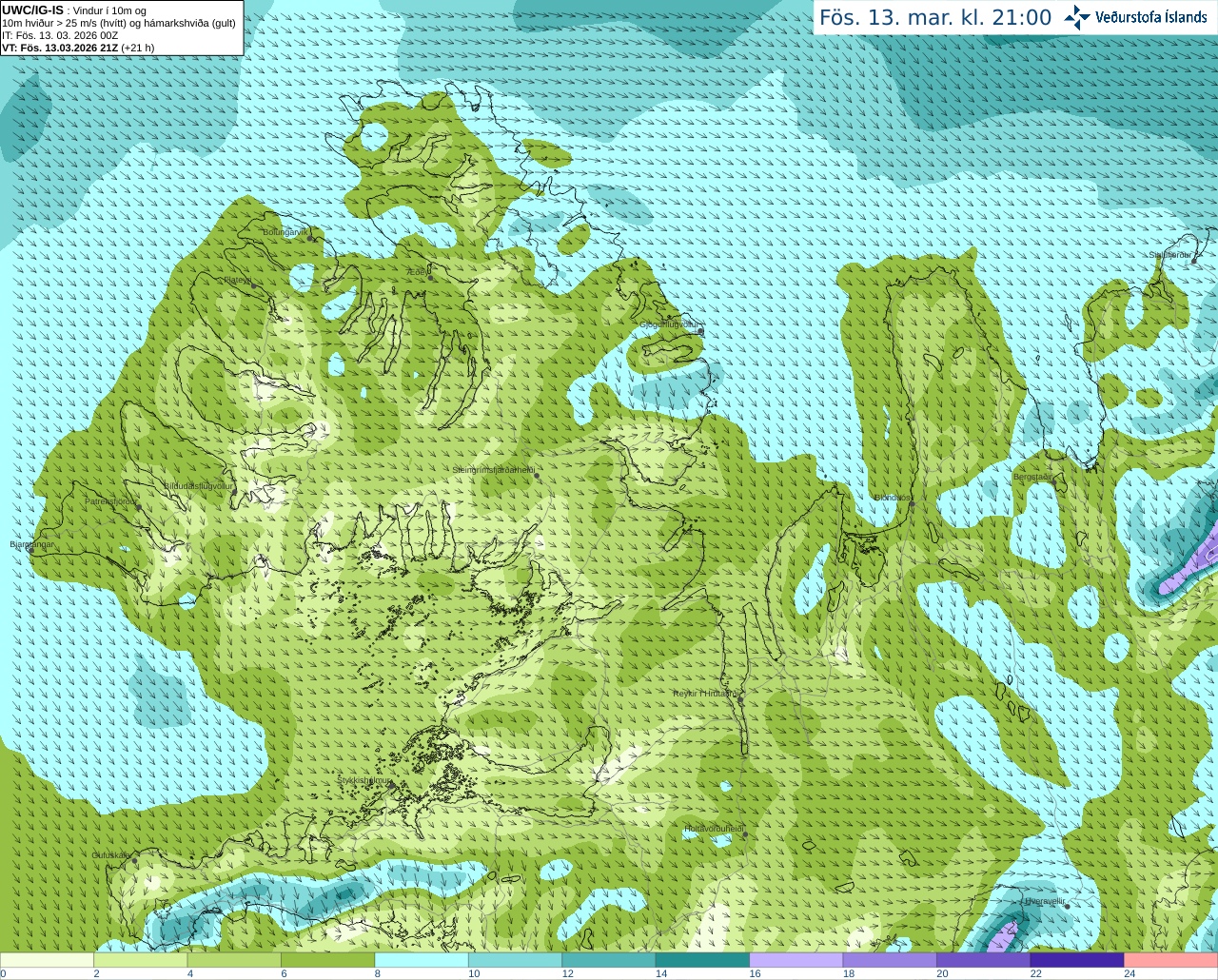1218x980 pixels.
Task: Click the 12–14 m/s legend swatch
Action: (x=609, y=960)
